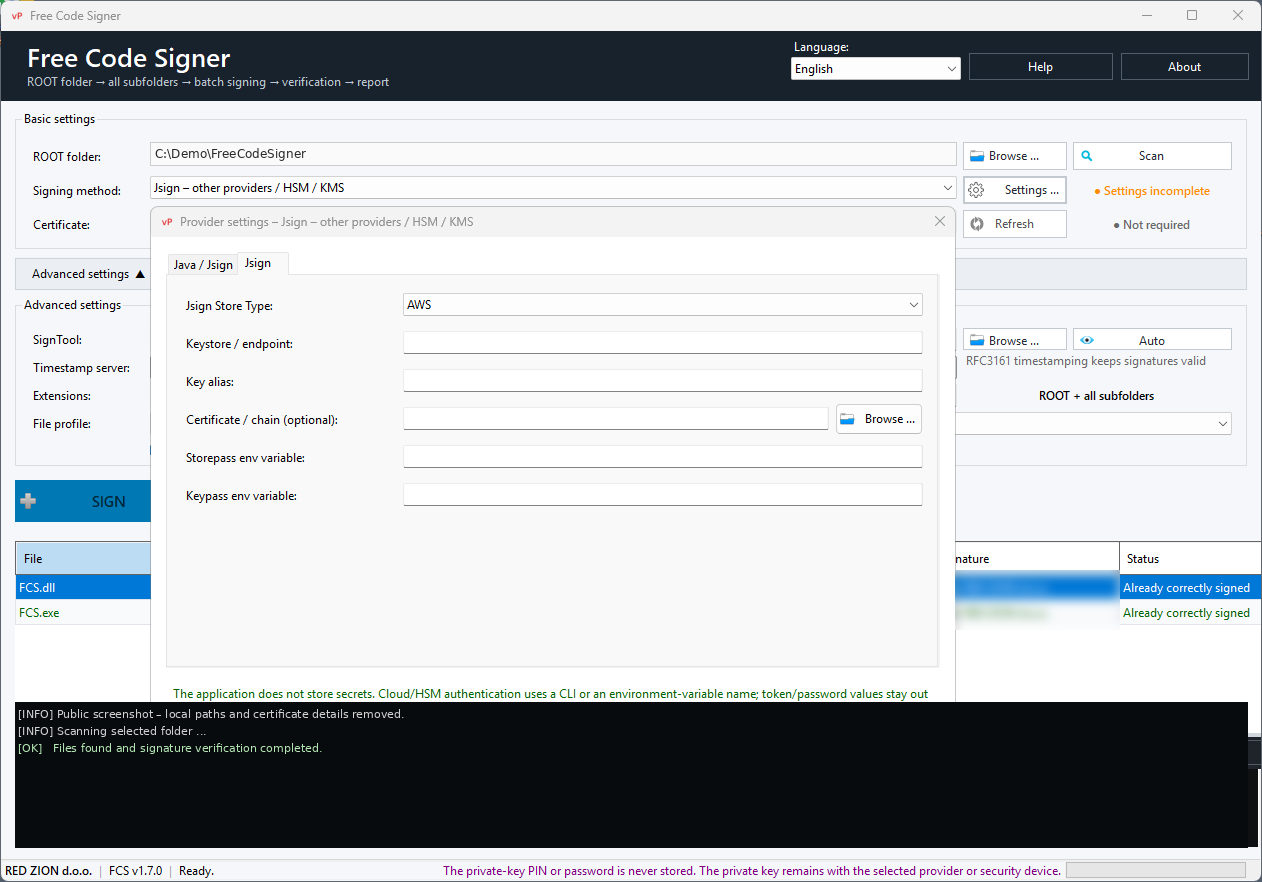Click the Auto button for SignTool
Screen dimensions: 1262x882
point(1152,340)
